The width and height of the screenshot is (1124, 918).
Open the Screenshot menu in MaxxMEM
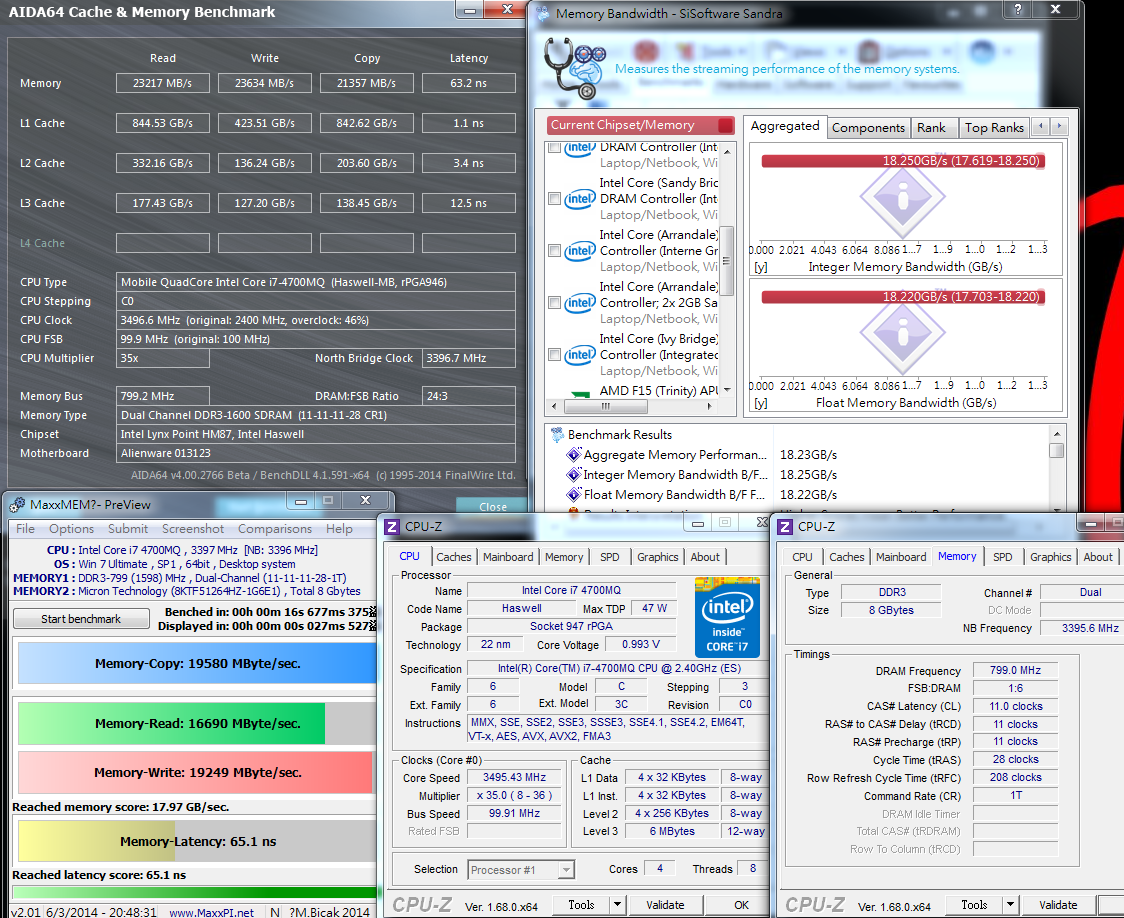coord(193,529)
